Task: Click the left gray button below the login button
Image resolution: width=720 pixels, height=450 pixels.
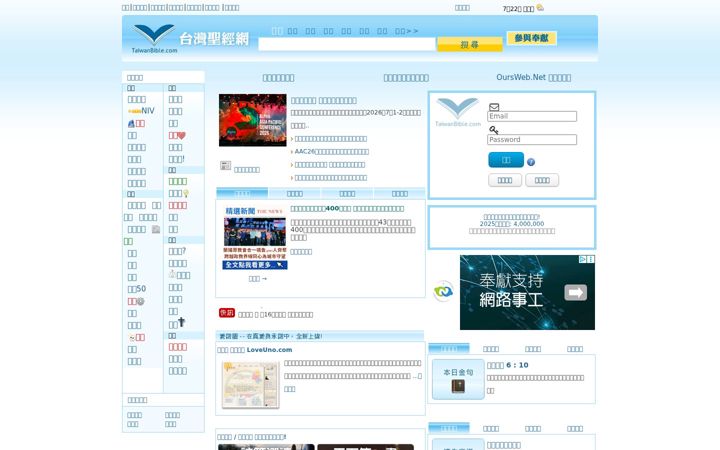Action: coord(505,180)
